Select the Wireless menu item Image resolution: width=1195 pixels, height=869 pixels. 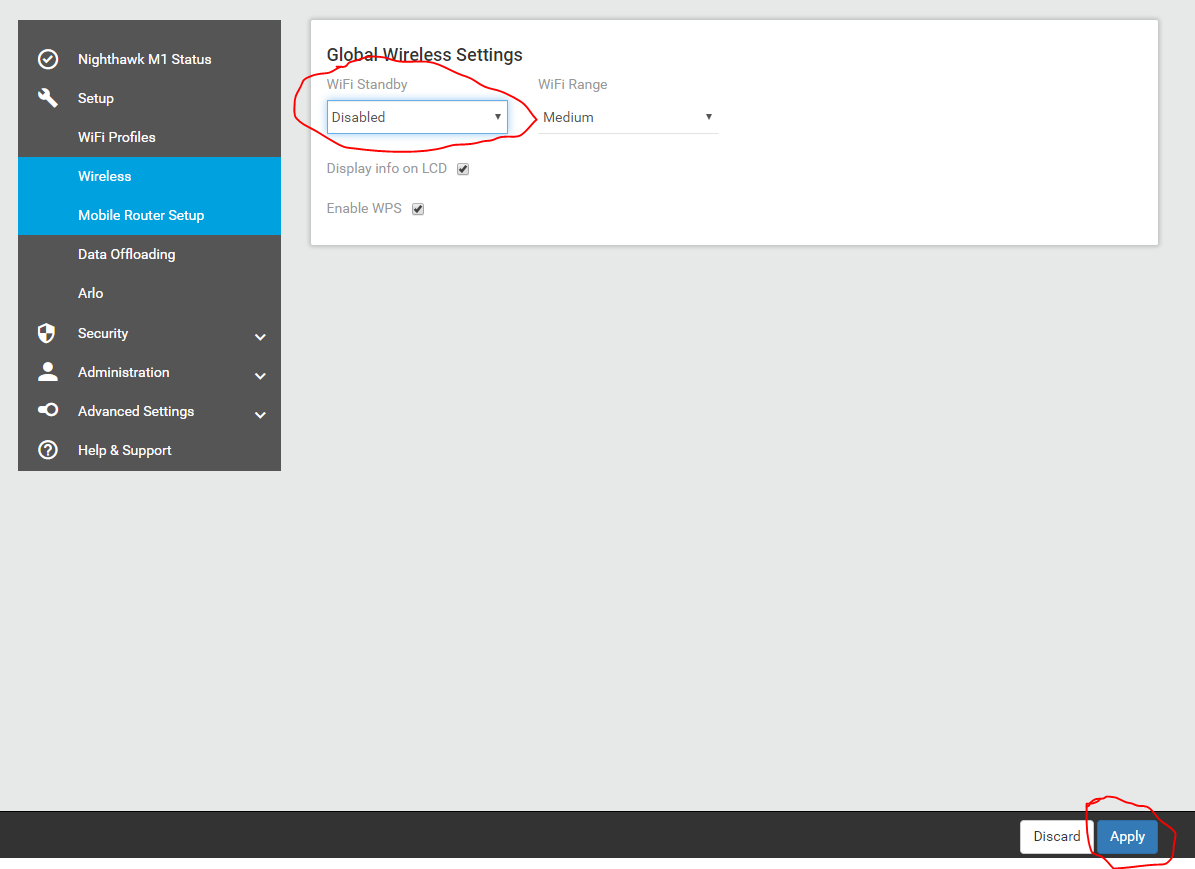(x=104, y=176)
